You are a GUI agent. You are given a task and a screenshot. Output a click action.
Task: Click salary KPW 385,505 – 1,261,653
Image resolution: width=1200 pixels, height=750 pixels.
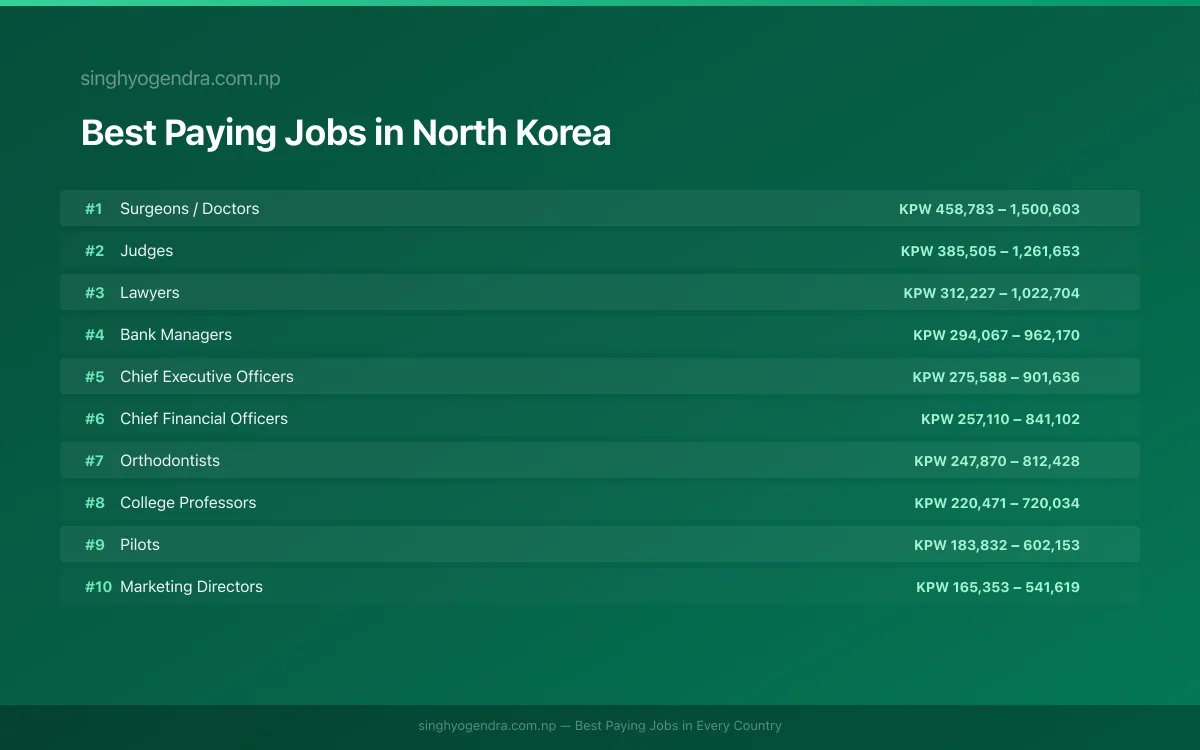click(990, 251)
